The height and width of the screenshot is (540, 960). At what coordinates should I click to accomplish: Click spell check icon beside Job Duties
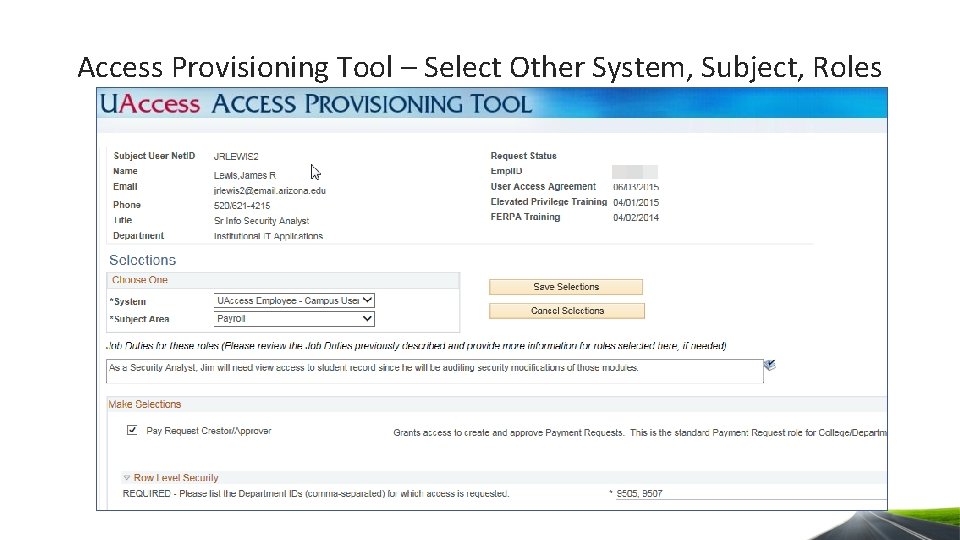point(770,366)
